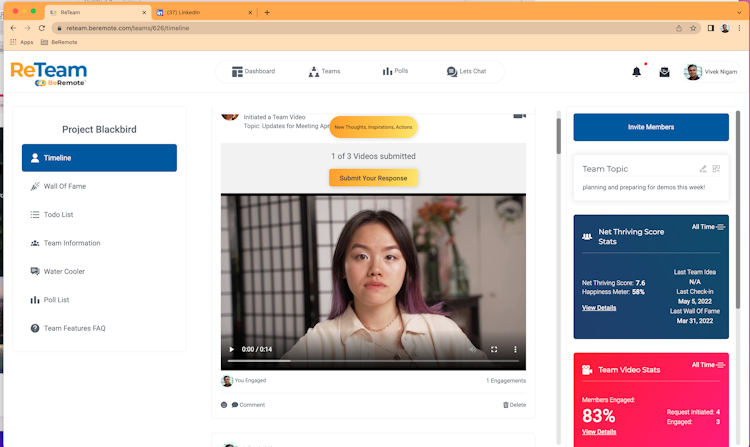Image resolution: width=750 pixels, height=447 pixels.
Task: Click Submit Your Response button
Action: (373, 178)
